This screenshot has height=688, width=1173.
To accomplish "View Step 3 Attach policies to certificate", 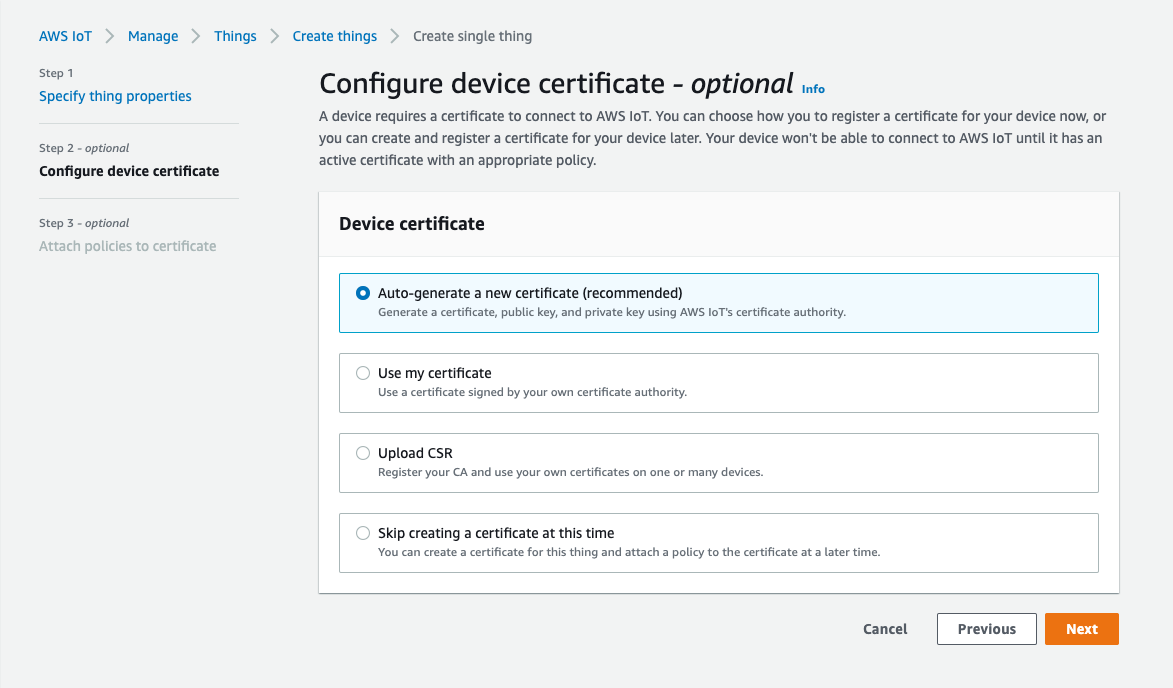I will click(127, 245).
